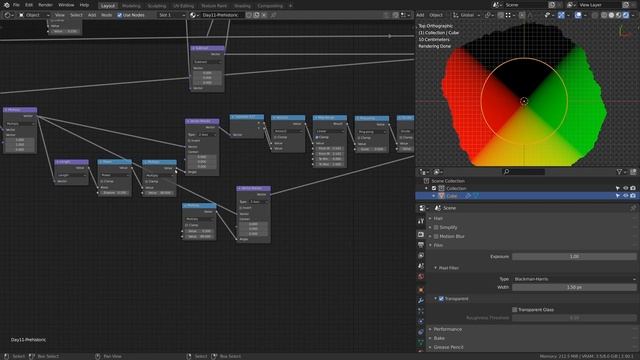Open the Render menu

(x=45, y=5)
